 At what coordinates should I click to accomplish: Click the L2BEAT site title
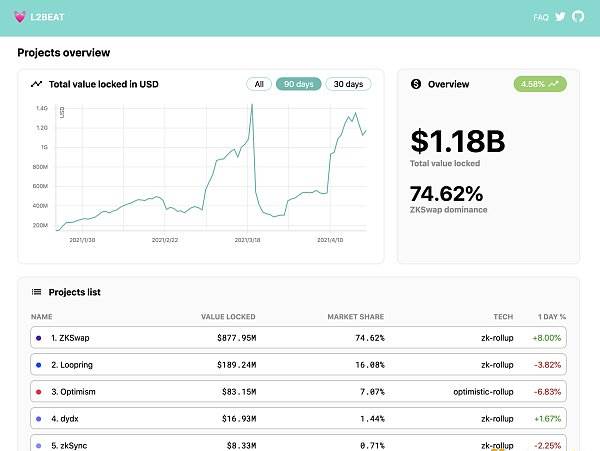[x=47, y=17]
